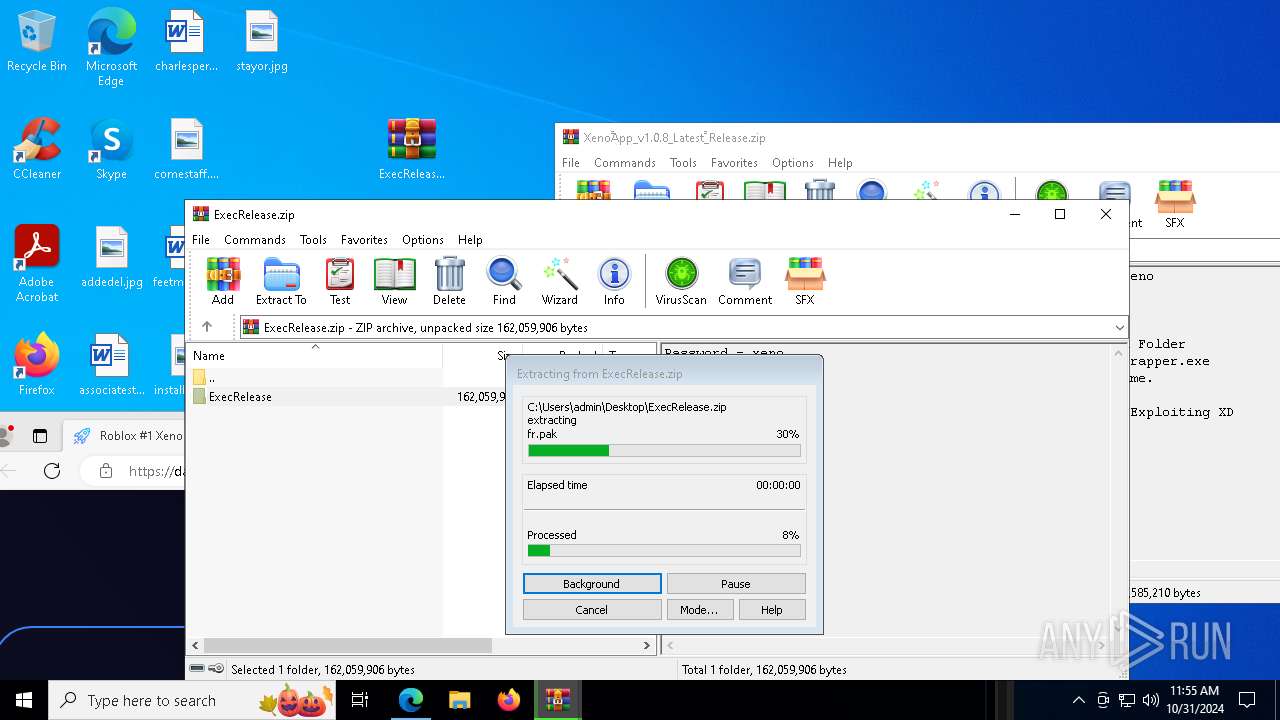Viewport: 1280px width, 720px height.
Task: Click Help in the extraction dialog
Action: click(x=772, y=610)
